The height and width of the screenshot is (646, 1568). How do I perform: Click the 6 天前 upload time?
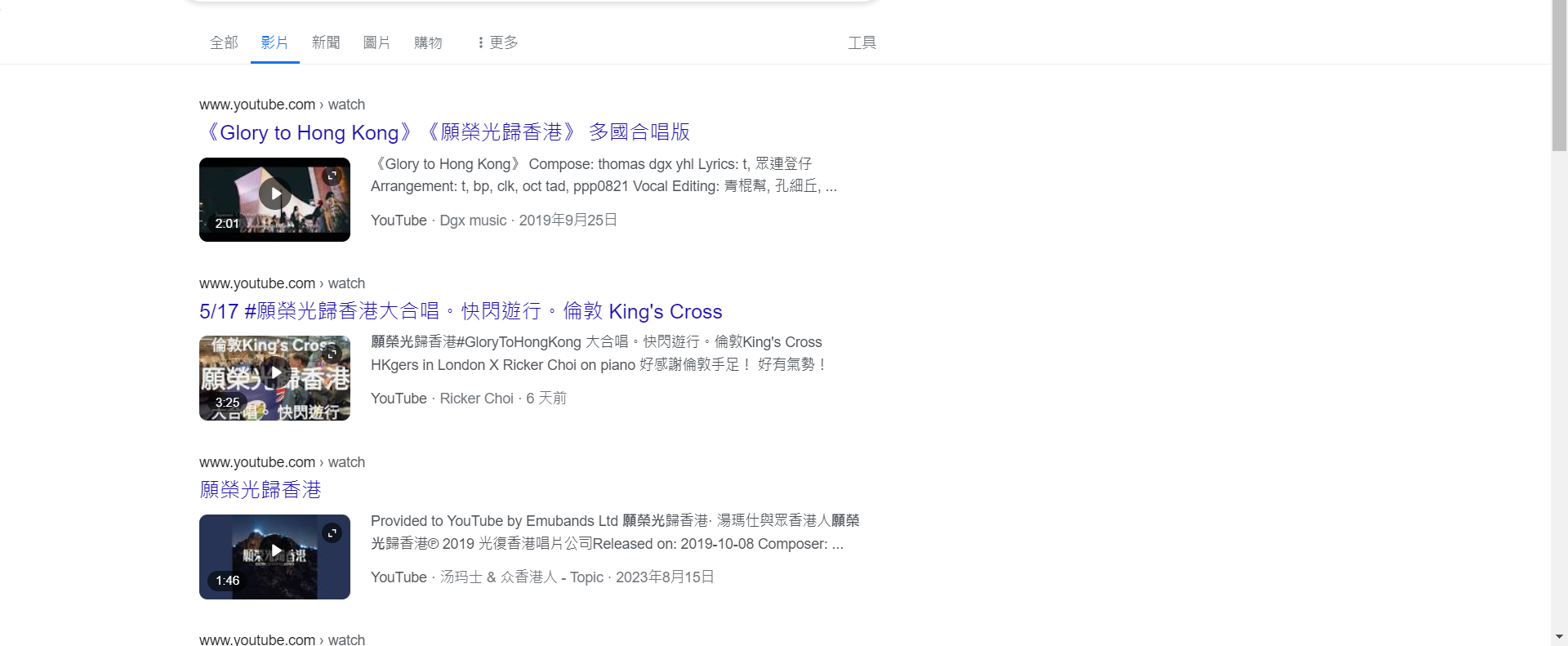[546, 399]
